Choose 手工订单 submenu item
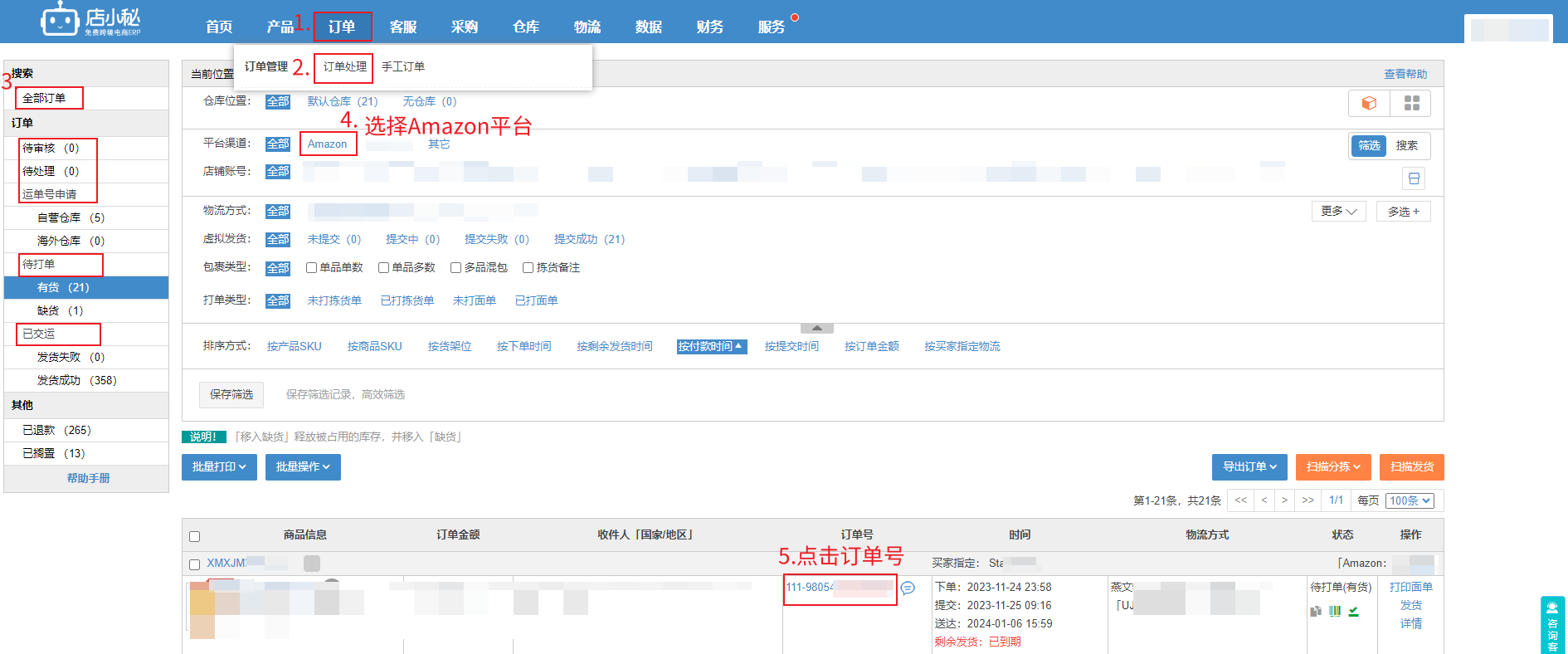1568x654 pixels. (403, 67)
